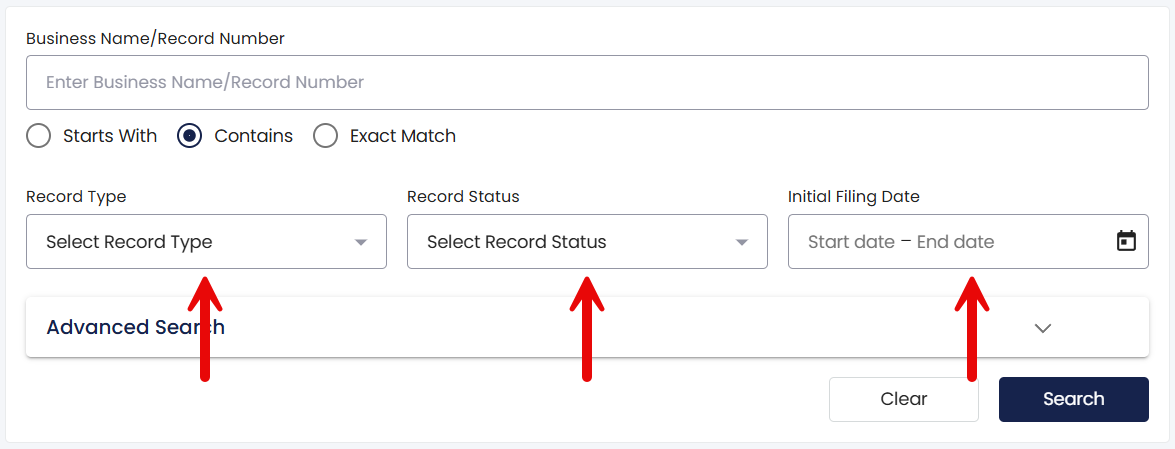Click the Record Status field label
Image resolution: width=1175 pixels, height=449 pixels.
pyautogui.click(x=463, y=197)
